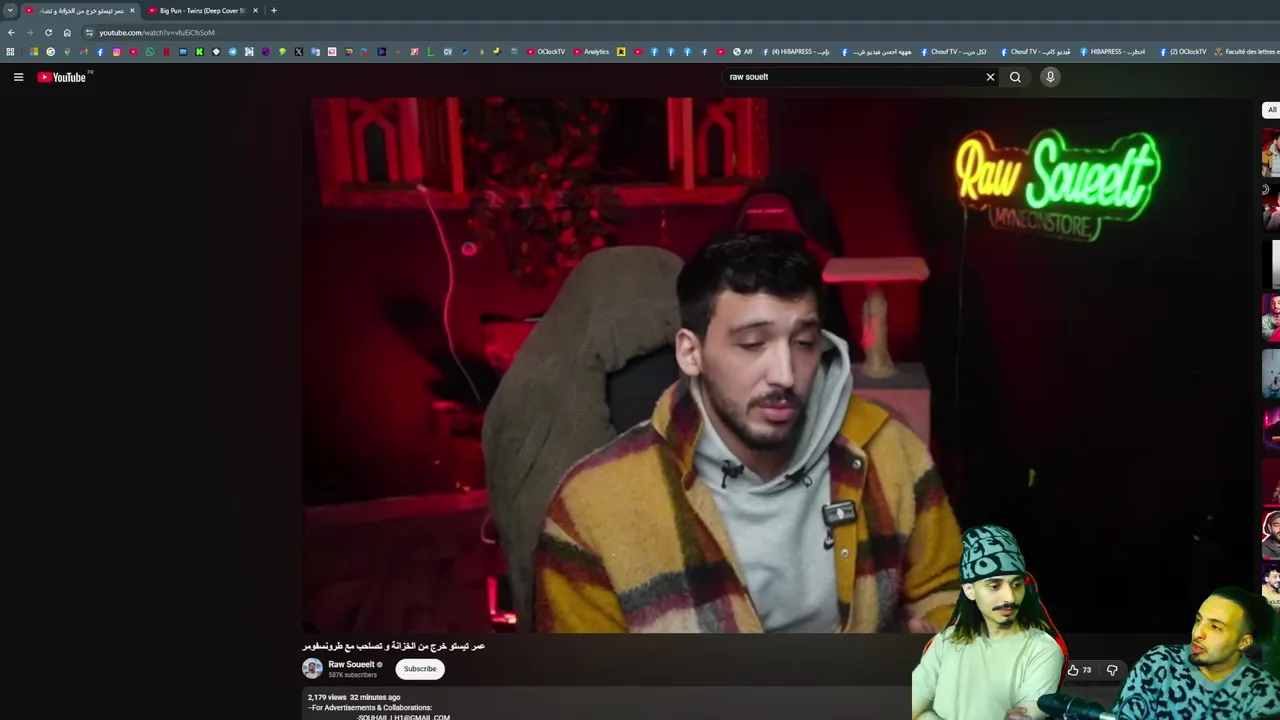Close the active YouTube video tab
Viewport: 1280px width, 720px height.
click(x=132, y=11)
